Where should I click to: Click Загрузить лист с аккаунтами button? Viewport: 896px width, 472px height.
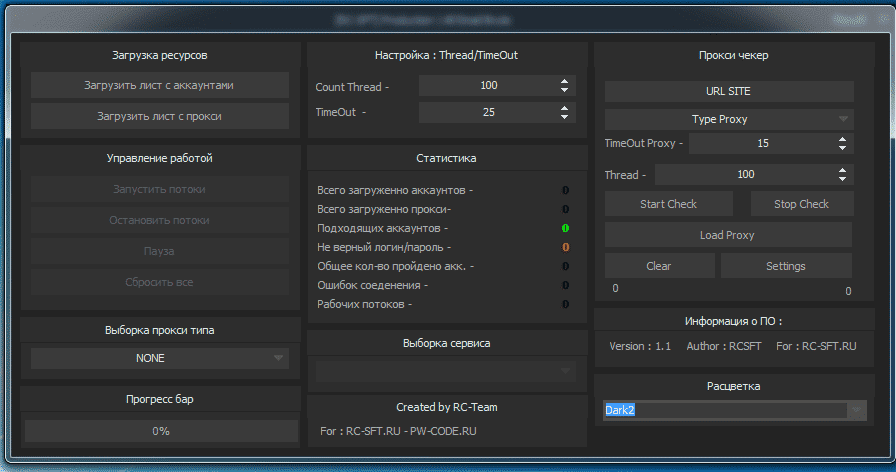159,85
